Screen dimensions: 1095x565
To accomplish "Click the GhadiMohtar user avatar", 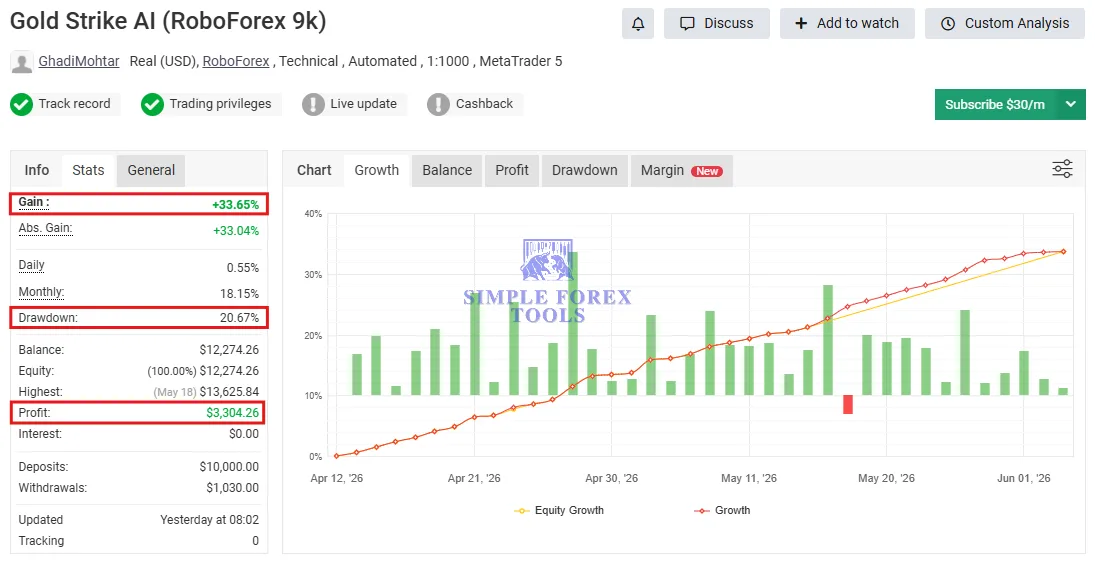I will [22, 62].
